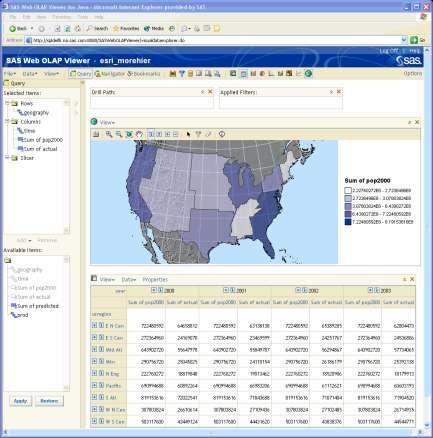Image resolution: width=433 pixels, height=438 pixels.
Task: Click the globe icon beside map View menu
Action: tap(94, 122)
